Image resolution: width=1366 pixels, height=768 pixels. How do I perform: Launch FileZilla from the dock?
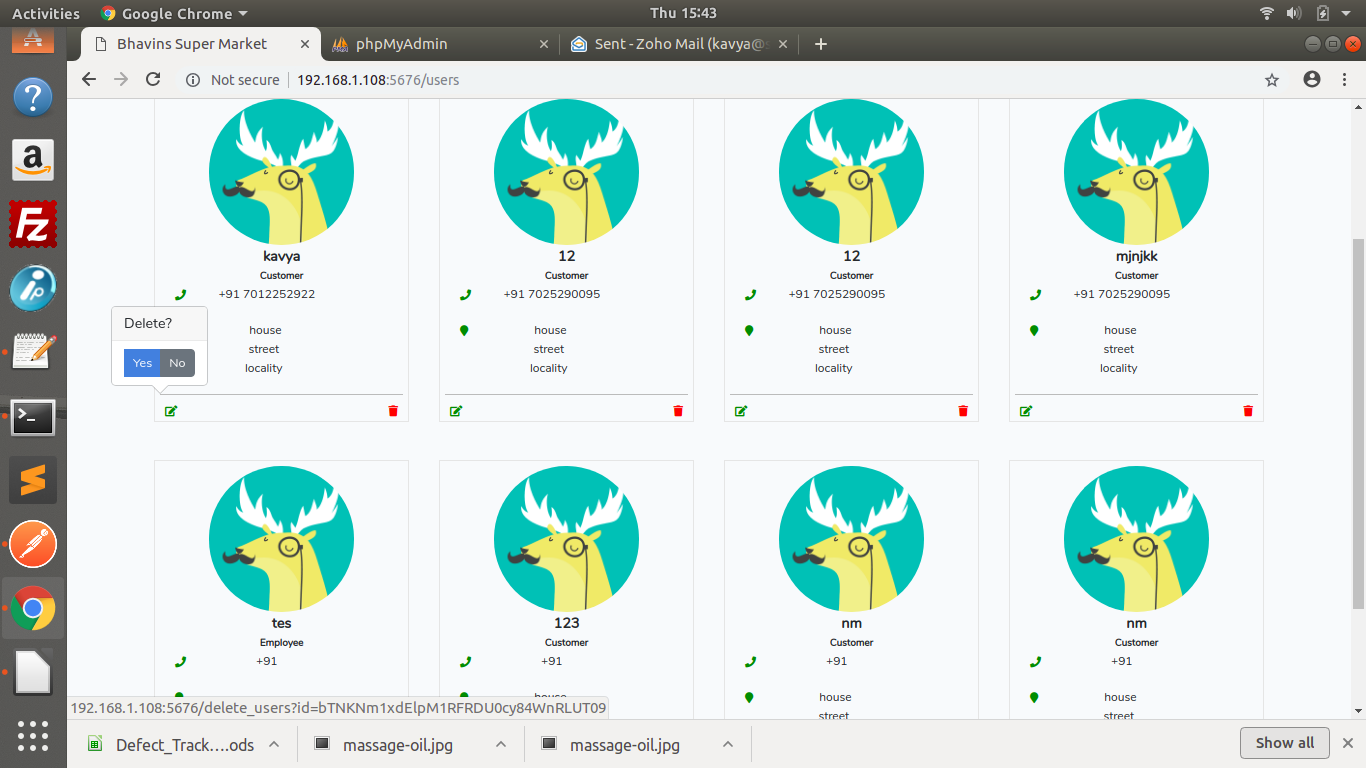click(33, 224)
